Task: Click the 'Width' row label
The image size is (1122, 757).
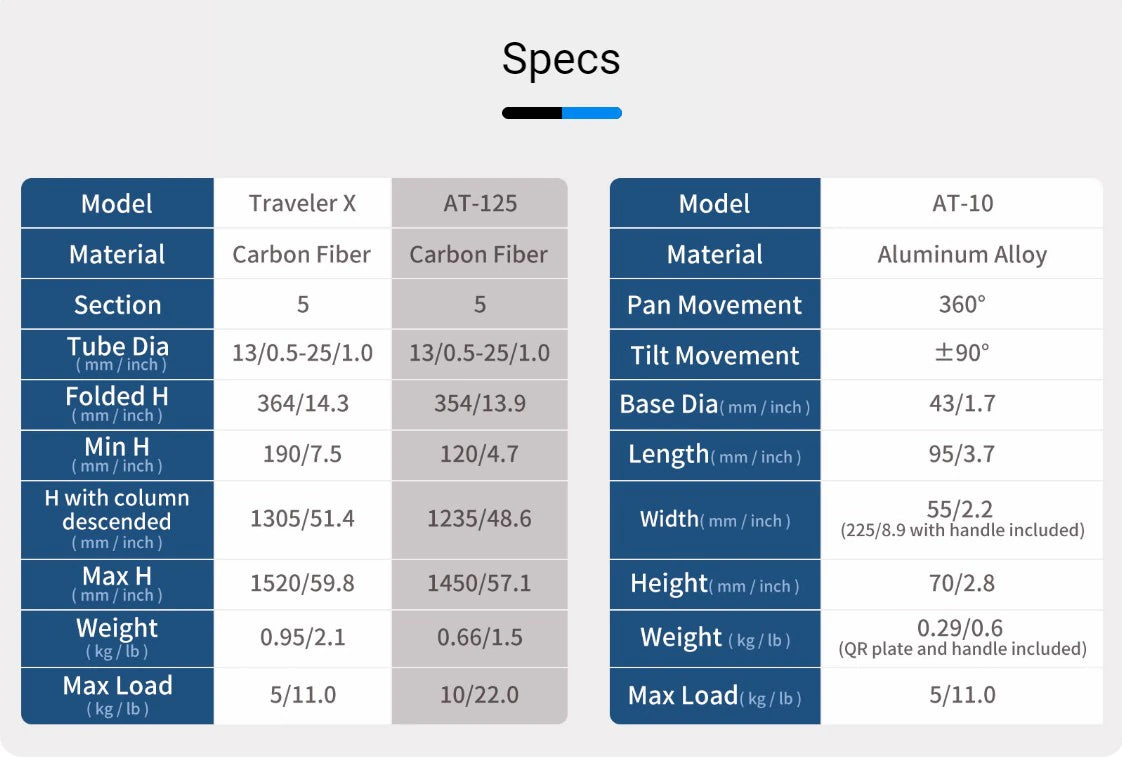Action: [715, 519]
